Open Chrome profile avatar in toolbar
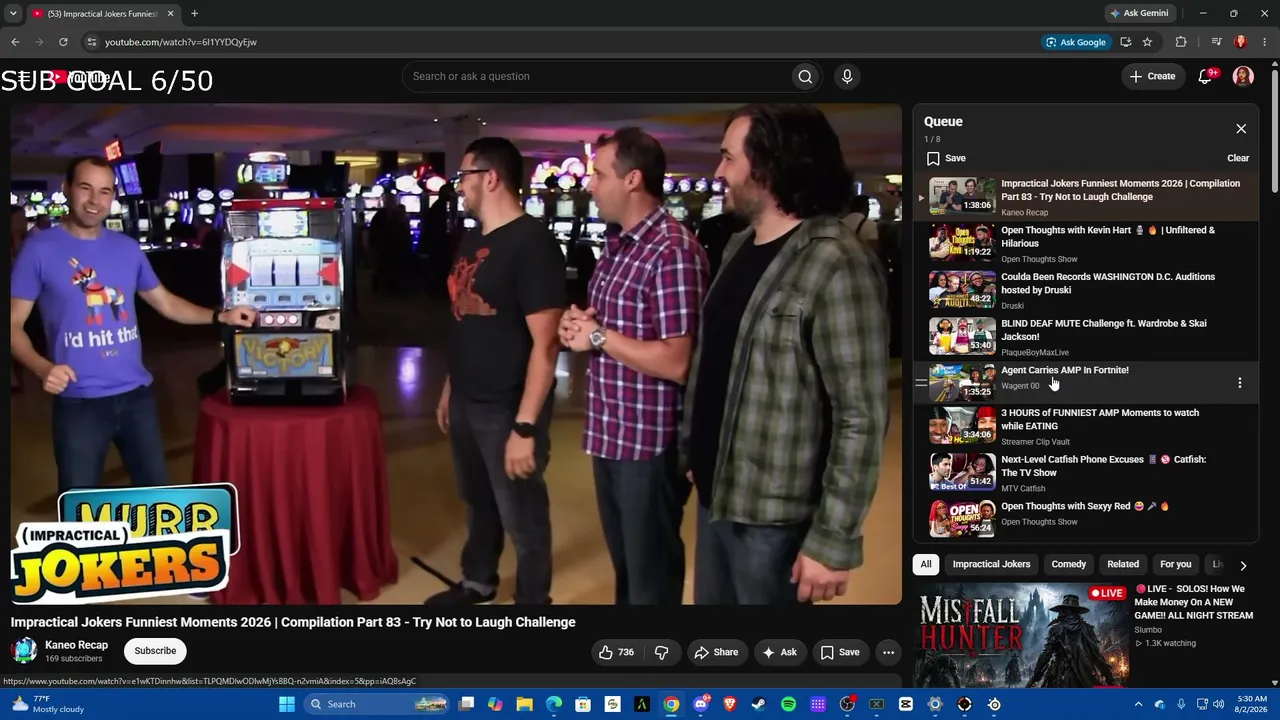 [1241, 42]
